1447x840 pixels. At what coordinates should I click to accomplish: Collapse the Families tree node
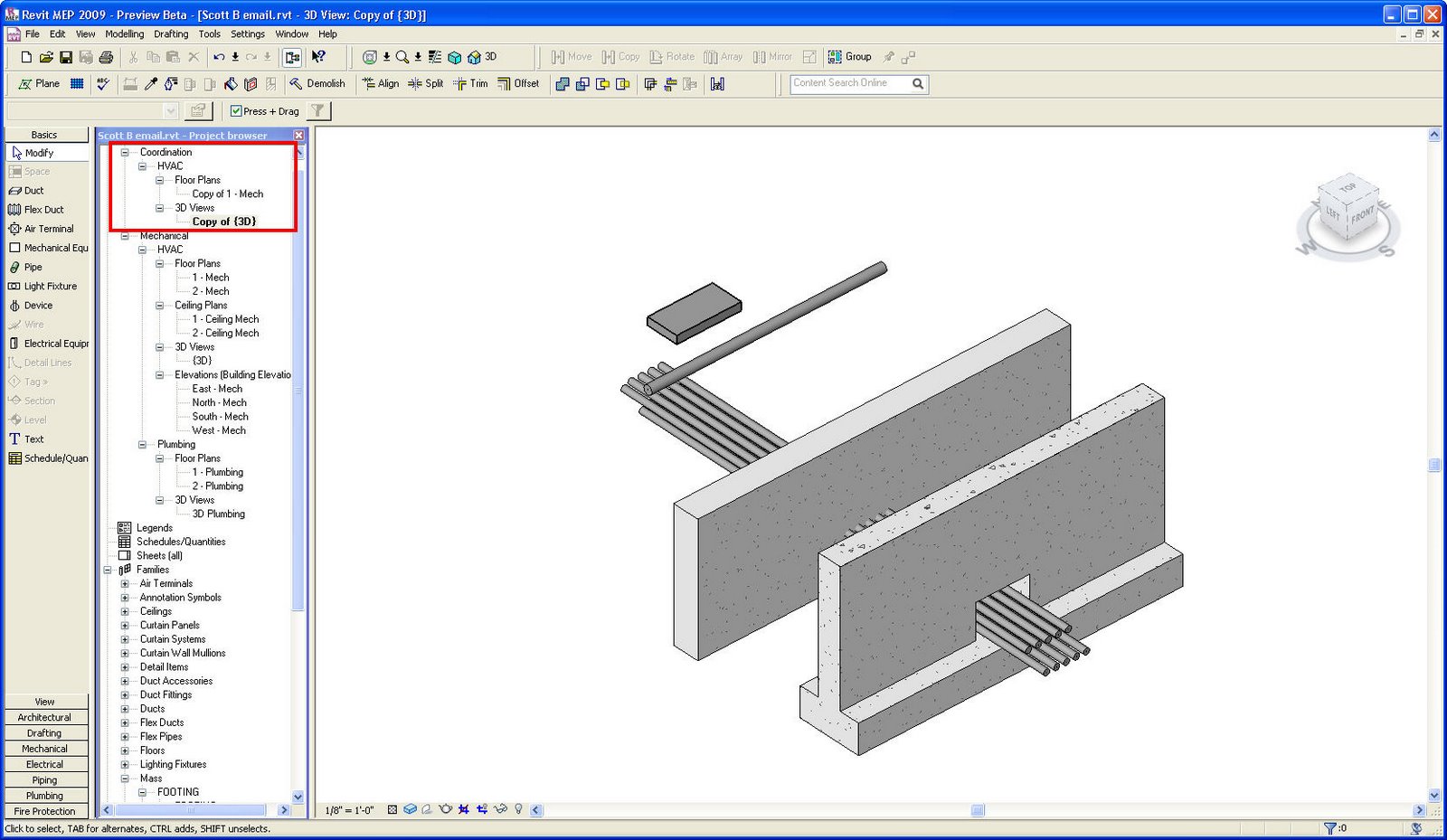coord(108,571)
